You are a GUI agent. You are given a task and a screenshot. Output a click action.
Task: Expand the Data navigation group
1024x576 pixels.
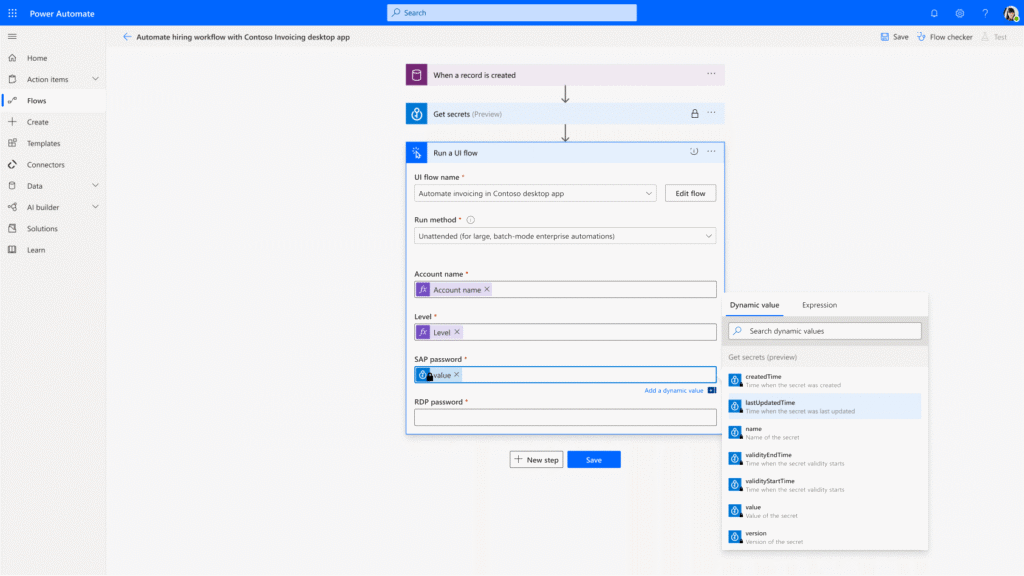(95, 185)
